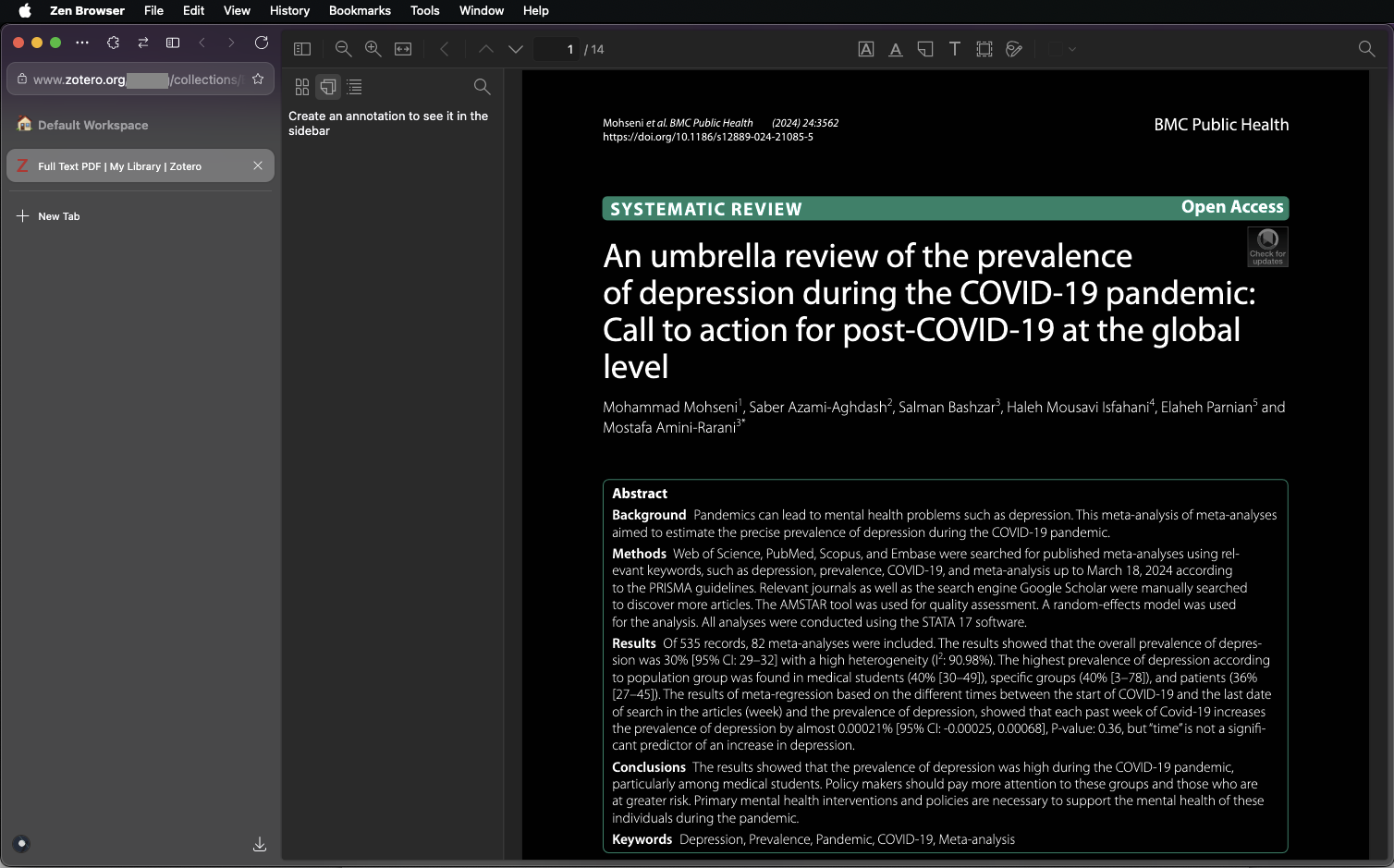Image resolution: width=1394 pixels, height=868 pixels.
Task: Toggle the PDF reader sidebar
Action: [x=302, y=49]
